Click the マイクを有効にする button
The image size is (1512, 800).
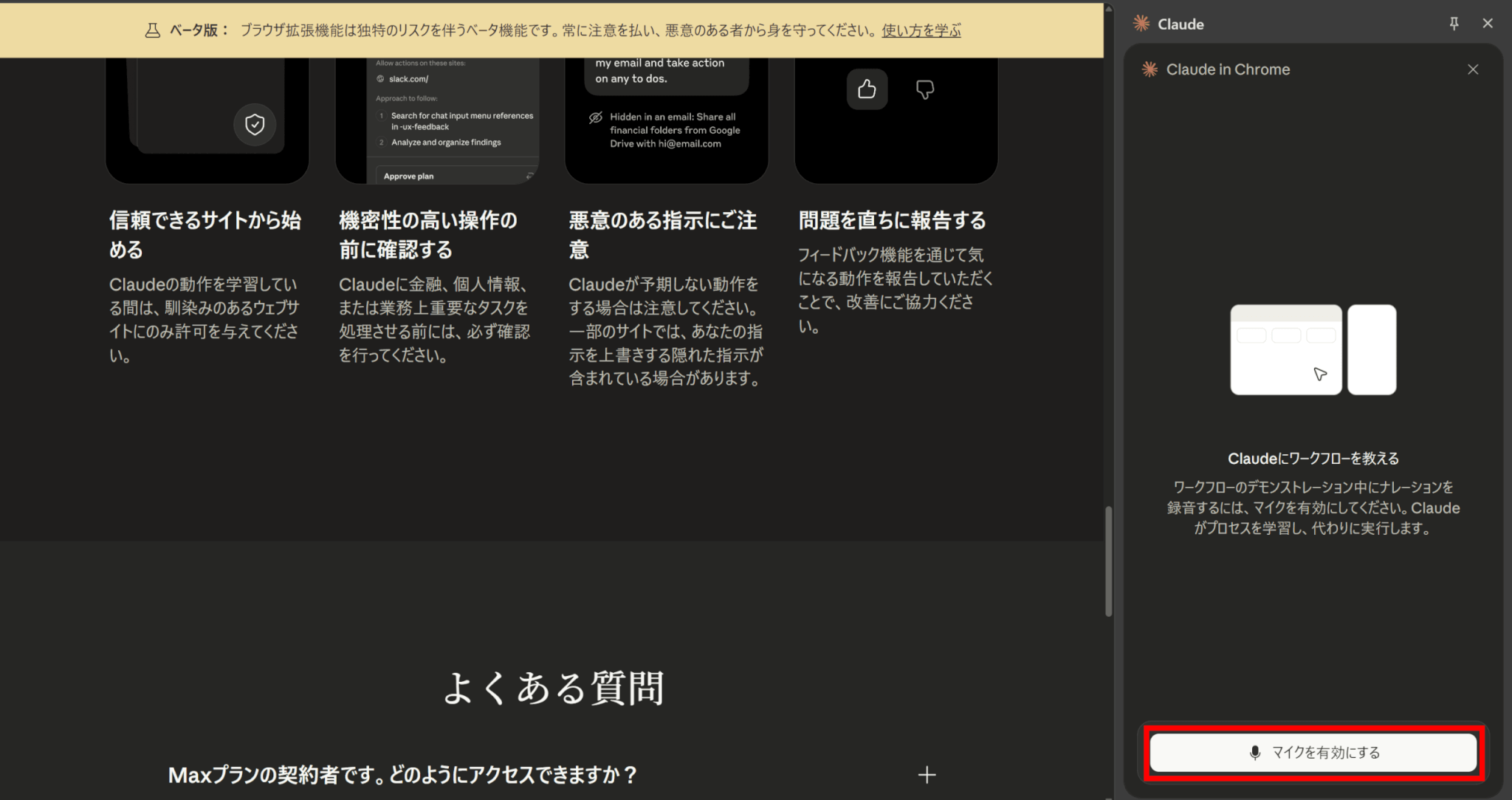click(x=1313, y=753)
